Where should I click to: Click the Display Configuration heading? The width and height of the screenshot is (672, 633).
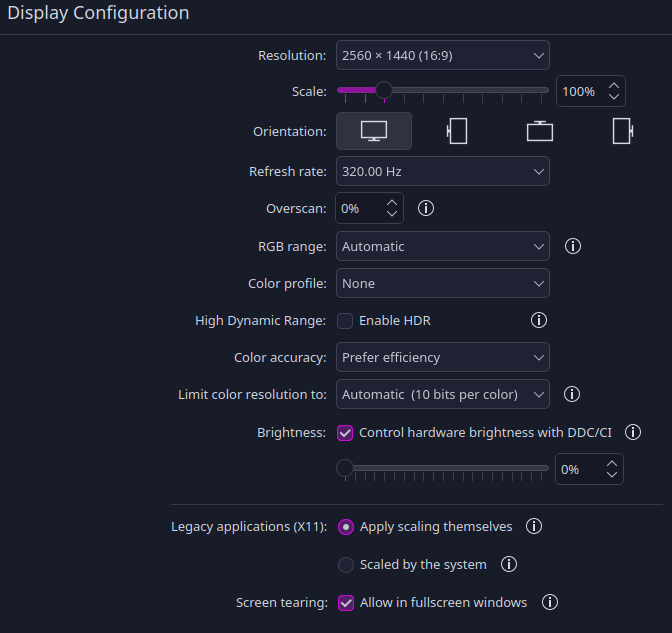[x=98, y=13]
